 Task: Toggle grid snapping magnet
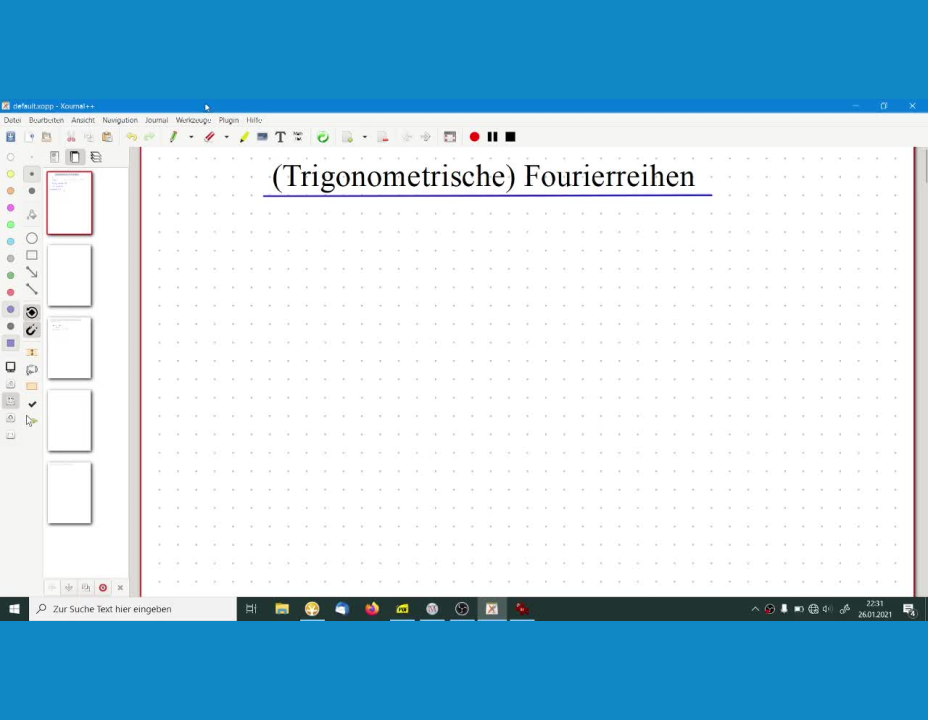32,330
